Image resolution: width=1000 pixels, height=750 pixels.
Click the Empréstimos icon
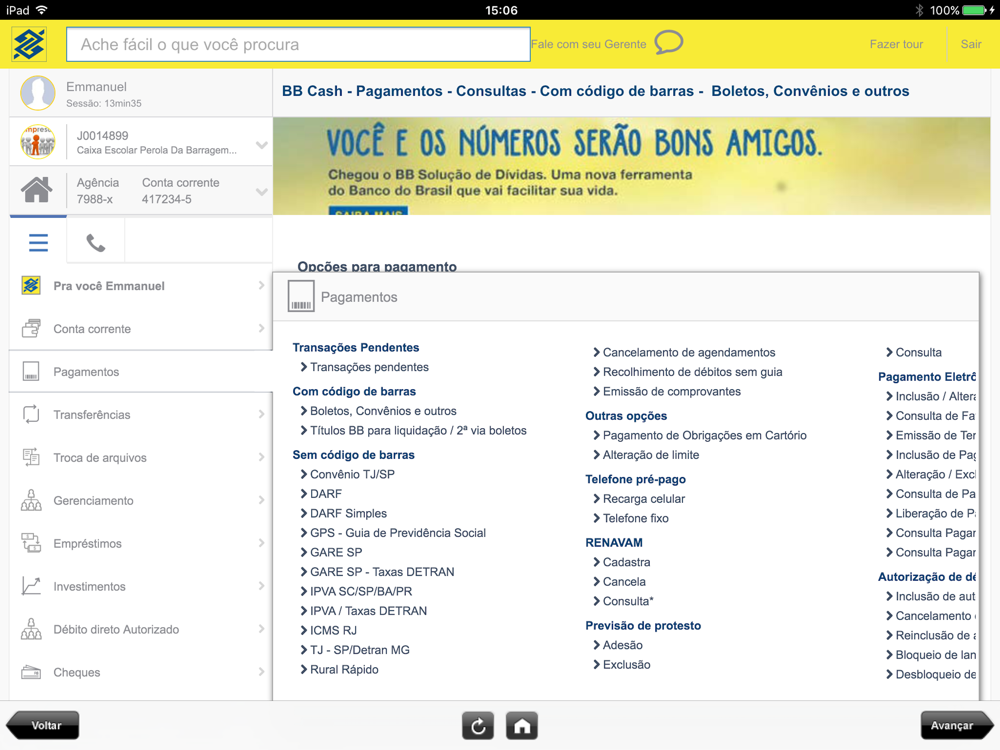31,543
